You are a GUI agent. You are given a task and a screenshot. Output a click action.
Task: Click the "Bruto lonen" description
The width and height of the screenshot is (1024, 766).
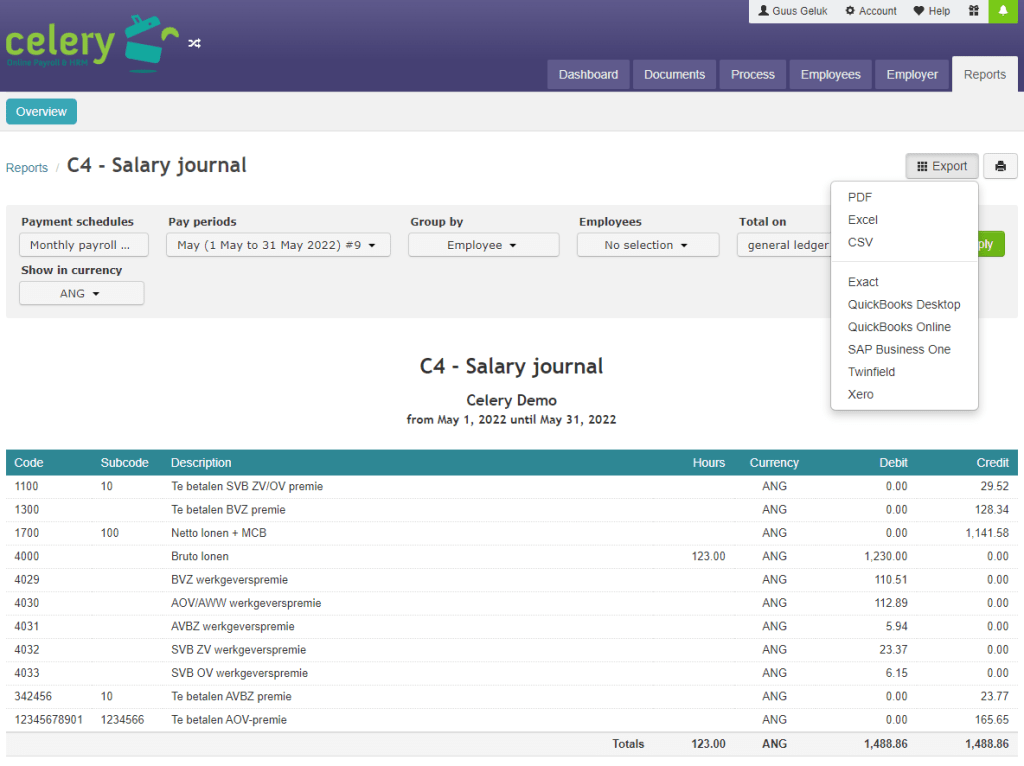200,556
